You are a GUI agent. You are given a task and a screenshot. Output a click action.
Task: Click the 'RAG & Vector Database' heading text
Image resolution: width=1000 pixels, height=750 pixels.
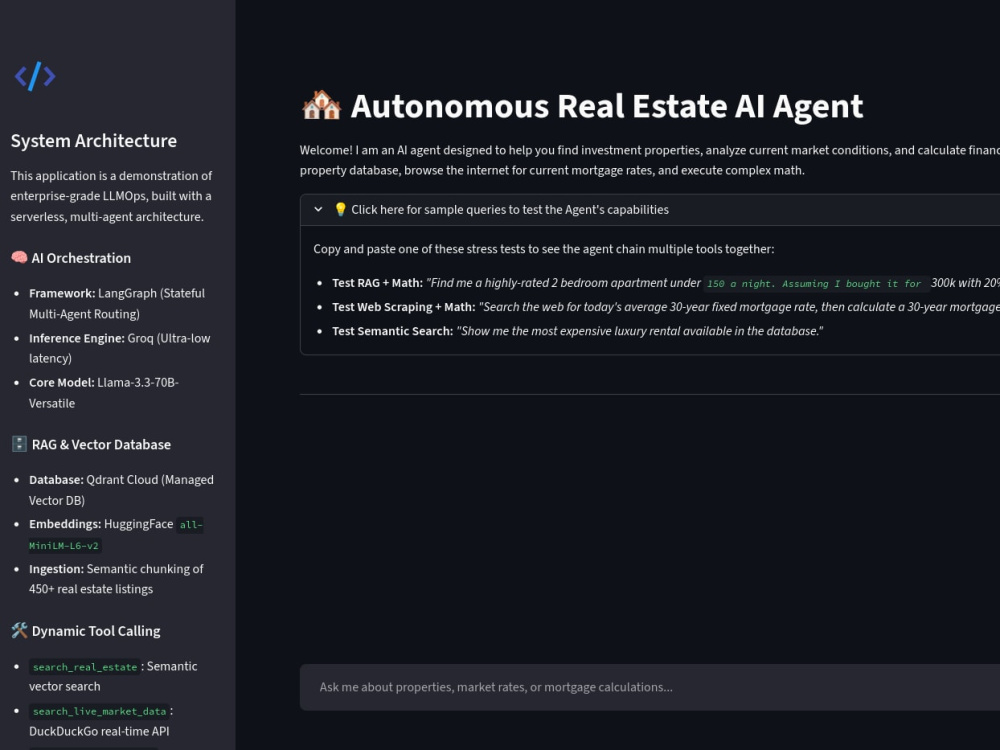pyautogui.click(x=101, y=445)
